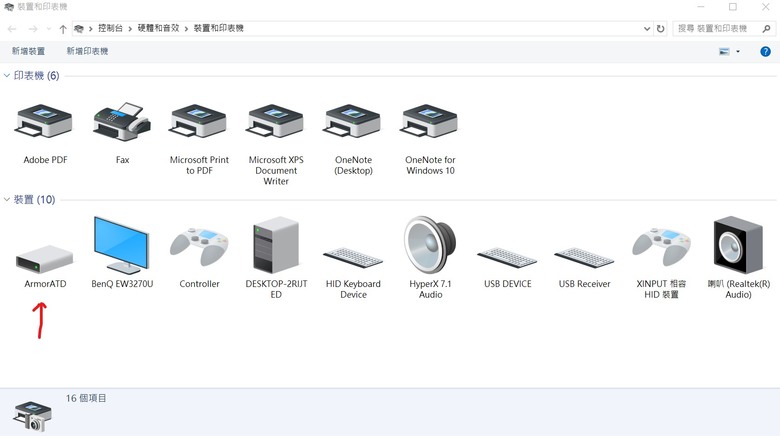Screen dimensions: 780x436
Task: Select the XINPUT HID gamepad icon
Action: 661,246
